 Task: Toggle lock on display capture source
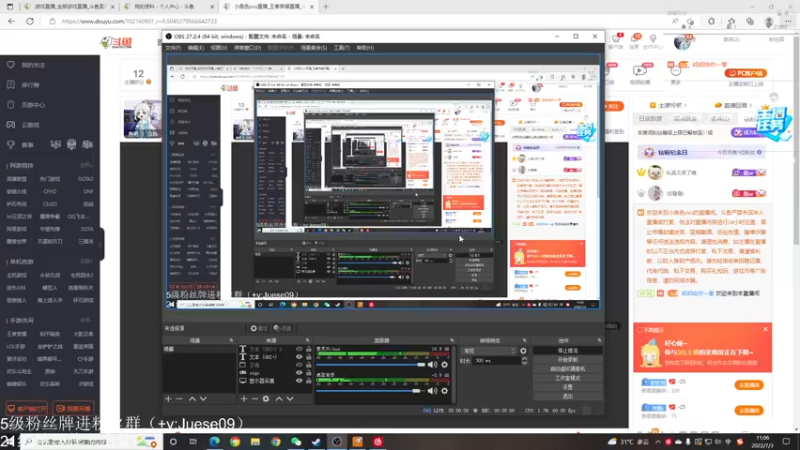click(309, 381)
